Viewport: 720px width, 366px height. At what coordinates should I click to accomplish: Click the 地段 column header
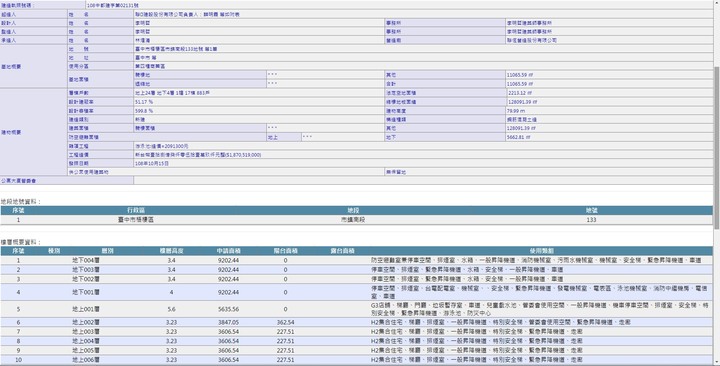click(353, 210)
